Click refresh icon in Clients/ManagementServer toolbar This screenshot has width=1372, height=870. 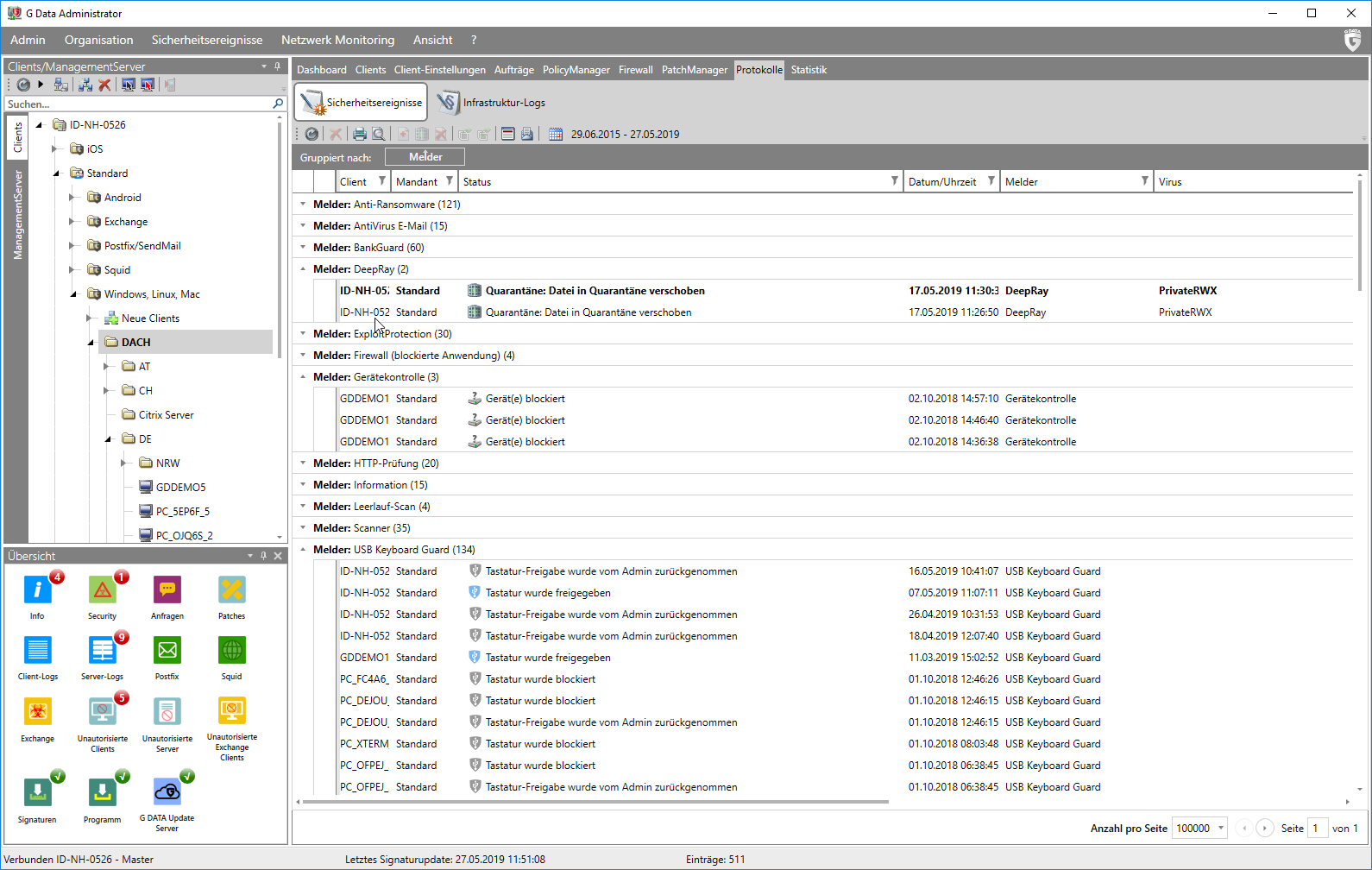pos(23,85)
